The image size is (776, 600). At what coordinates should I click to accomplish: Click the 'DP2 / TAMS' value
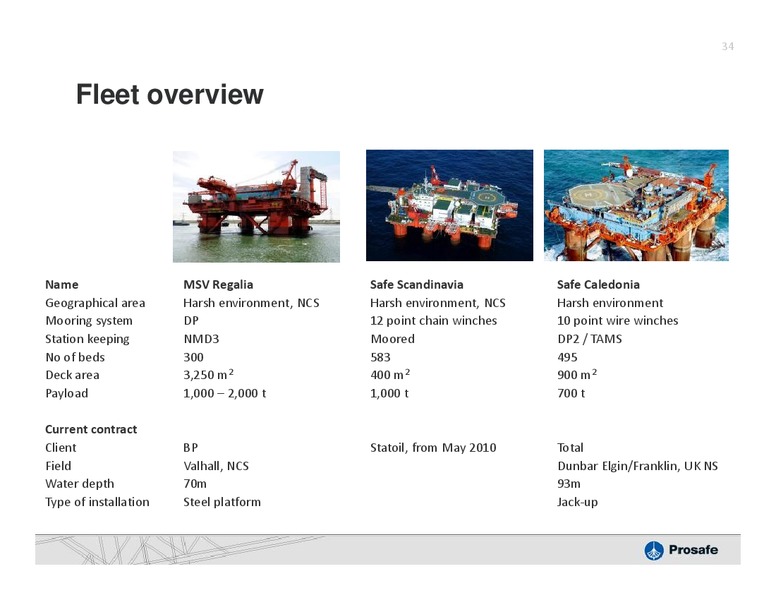pyautogui.click(x=589, y=339)
